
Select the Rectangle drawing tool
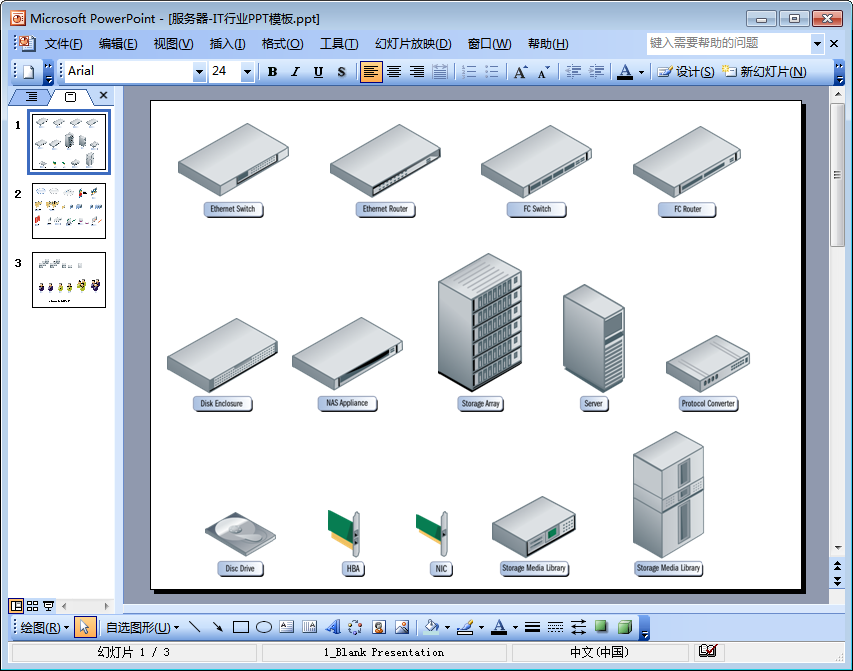pos(241,627)
